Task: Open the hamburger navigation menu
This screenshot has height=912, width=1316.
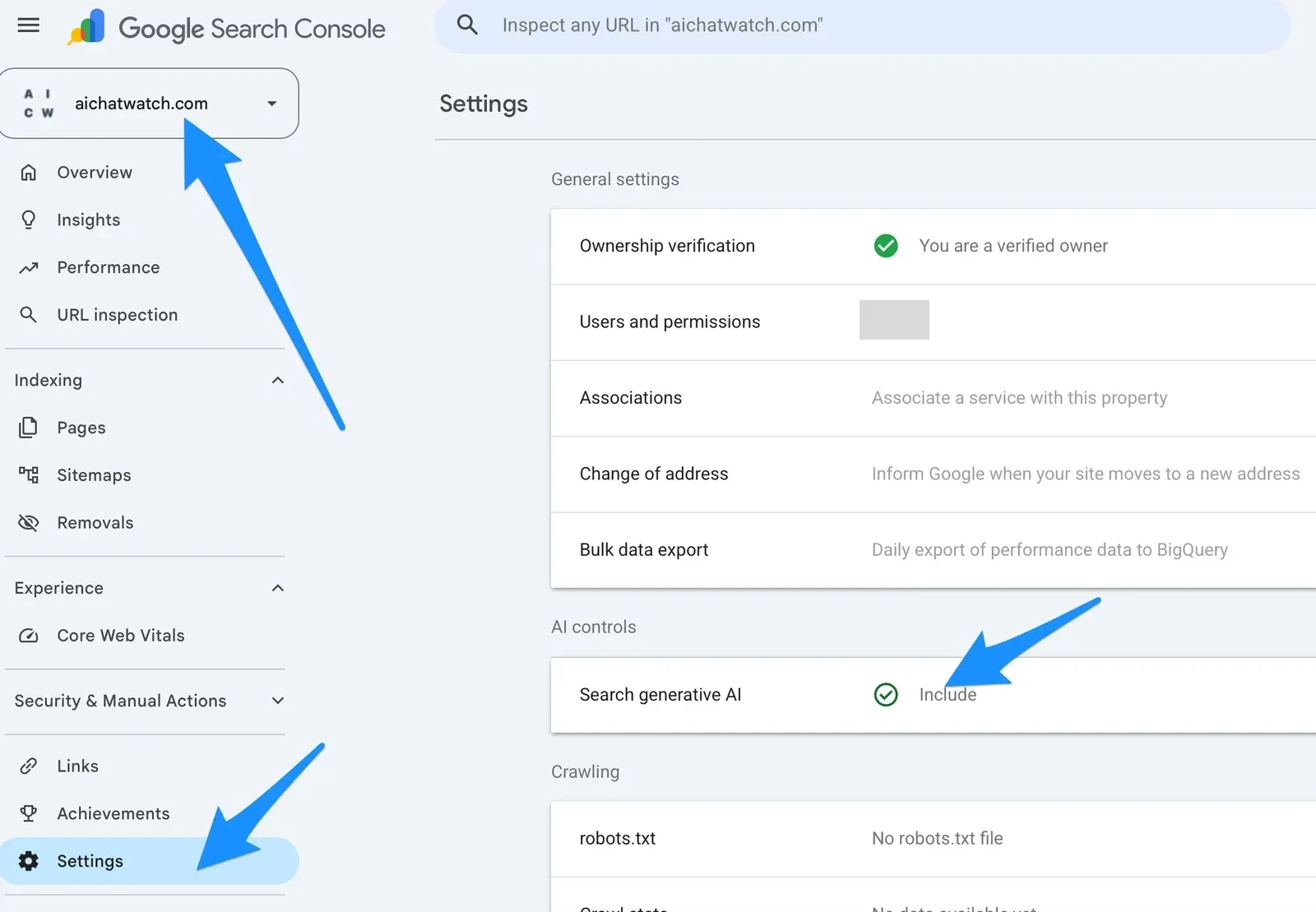Action: (28, 25)
